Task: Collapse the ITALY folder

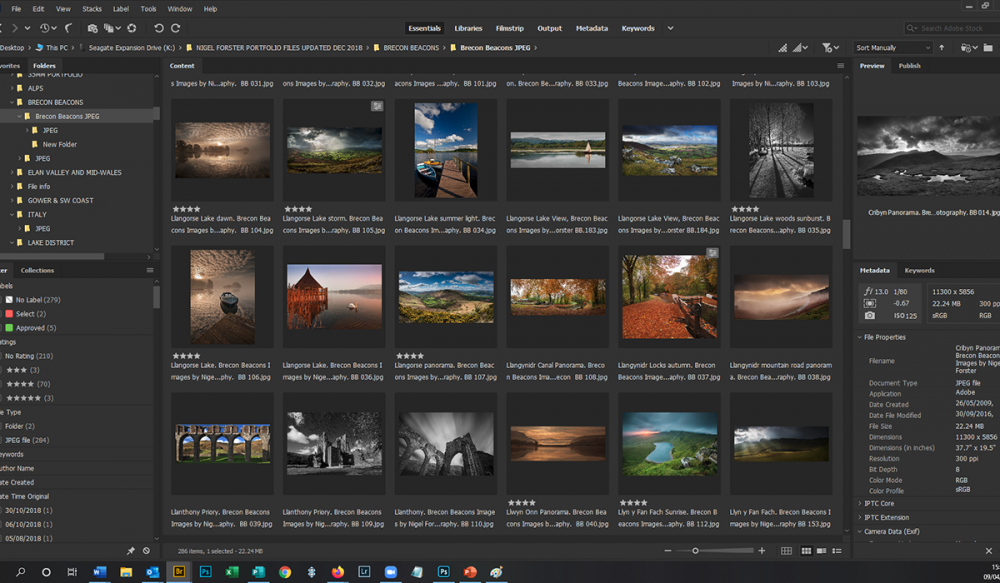Action: coord(12,214)
